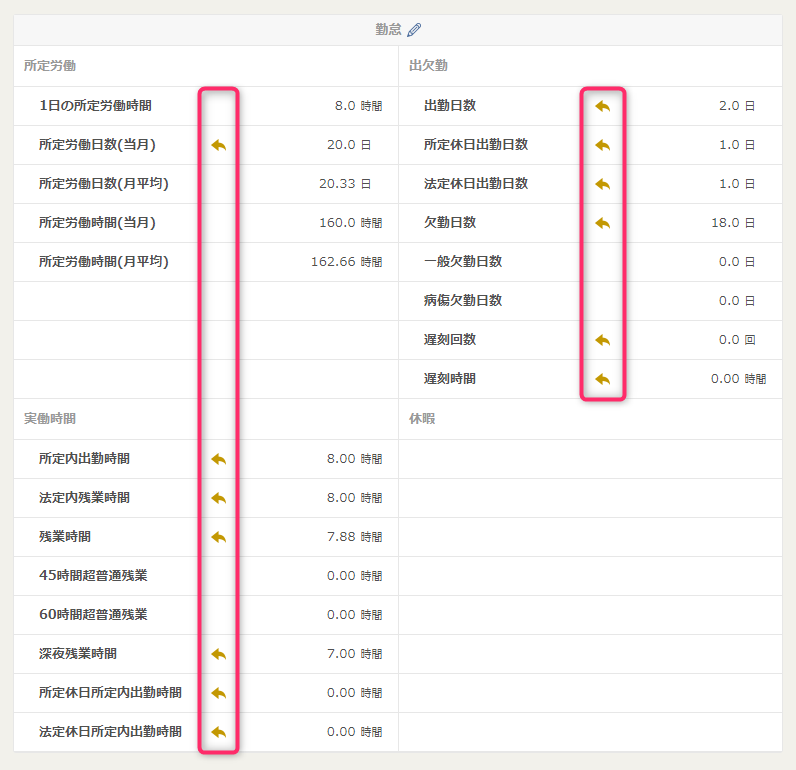This screenshot has width=796, height=770.
Task: Click the undo arrow next to 欠勤日数
Action: tap(602, 223)
